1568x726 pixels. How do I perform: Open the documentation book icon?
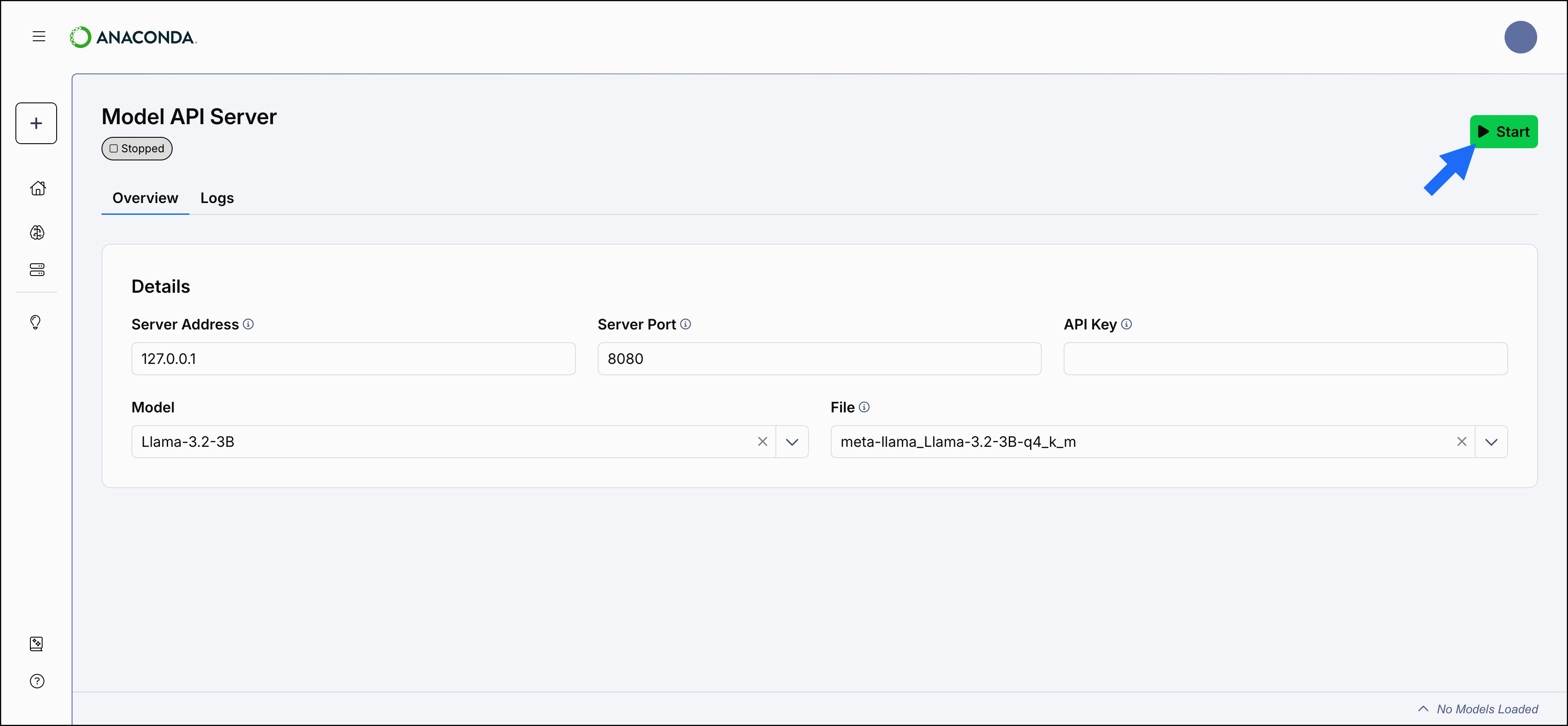[37, 643]
